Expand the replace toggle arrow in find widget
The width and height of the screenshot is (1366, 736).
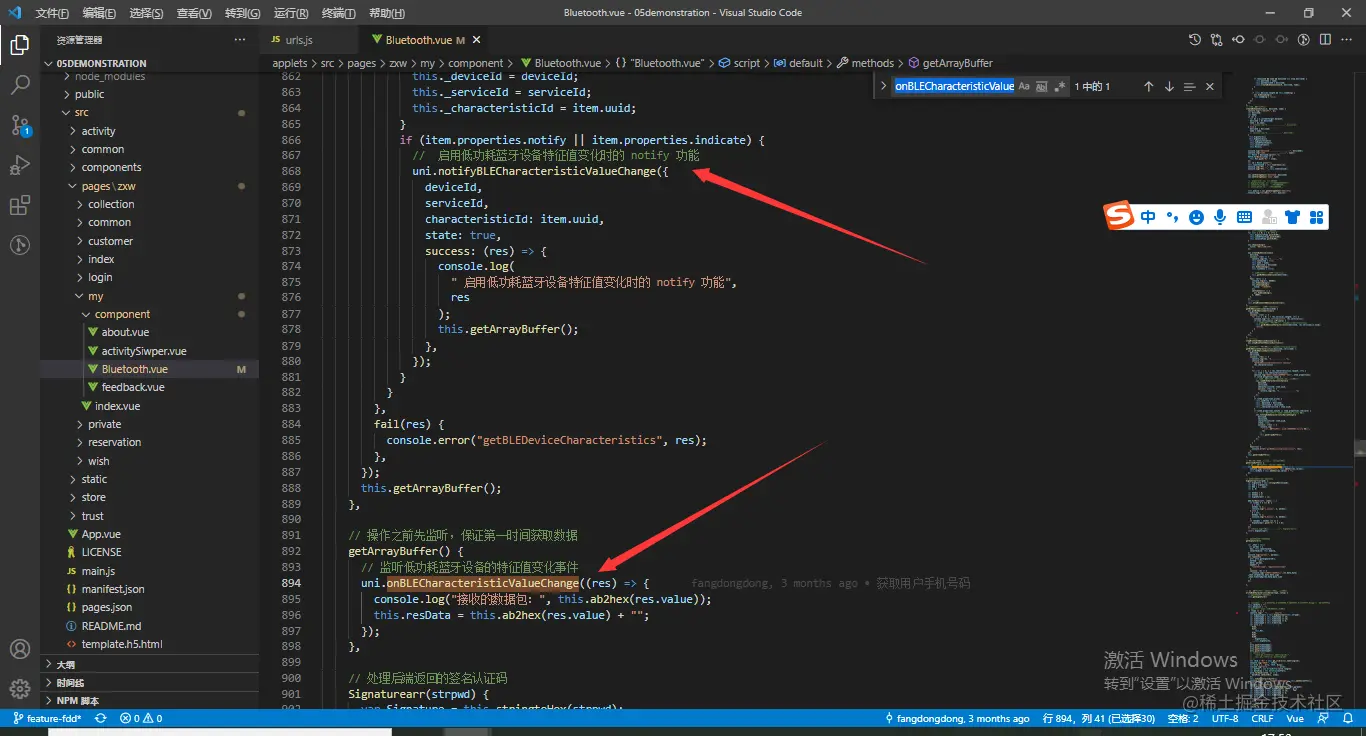[883, 87]
